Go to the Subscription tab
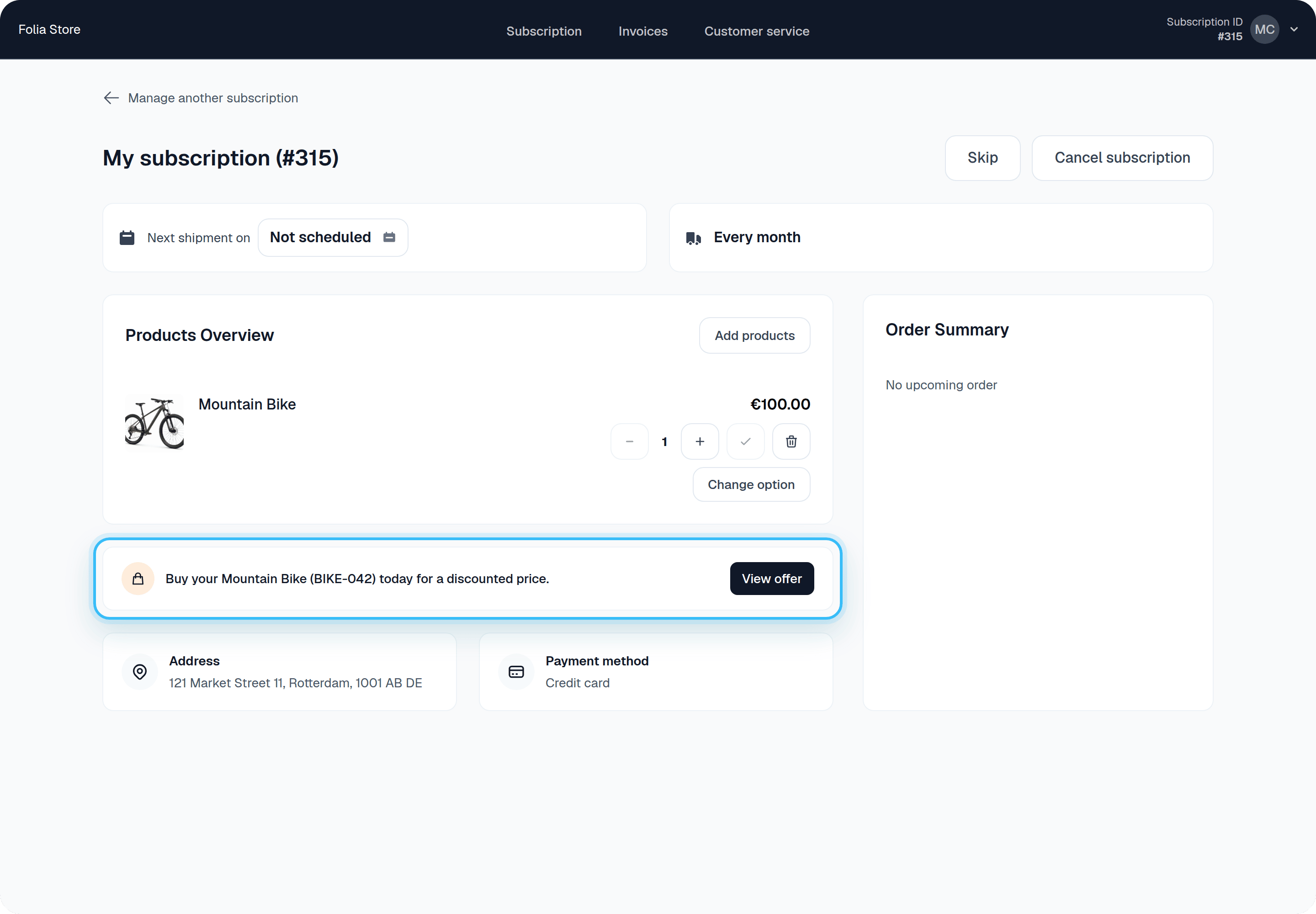This screenshot has width=1316, height=914. coord(543,32)
